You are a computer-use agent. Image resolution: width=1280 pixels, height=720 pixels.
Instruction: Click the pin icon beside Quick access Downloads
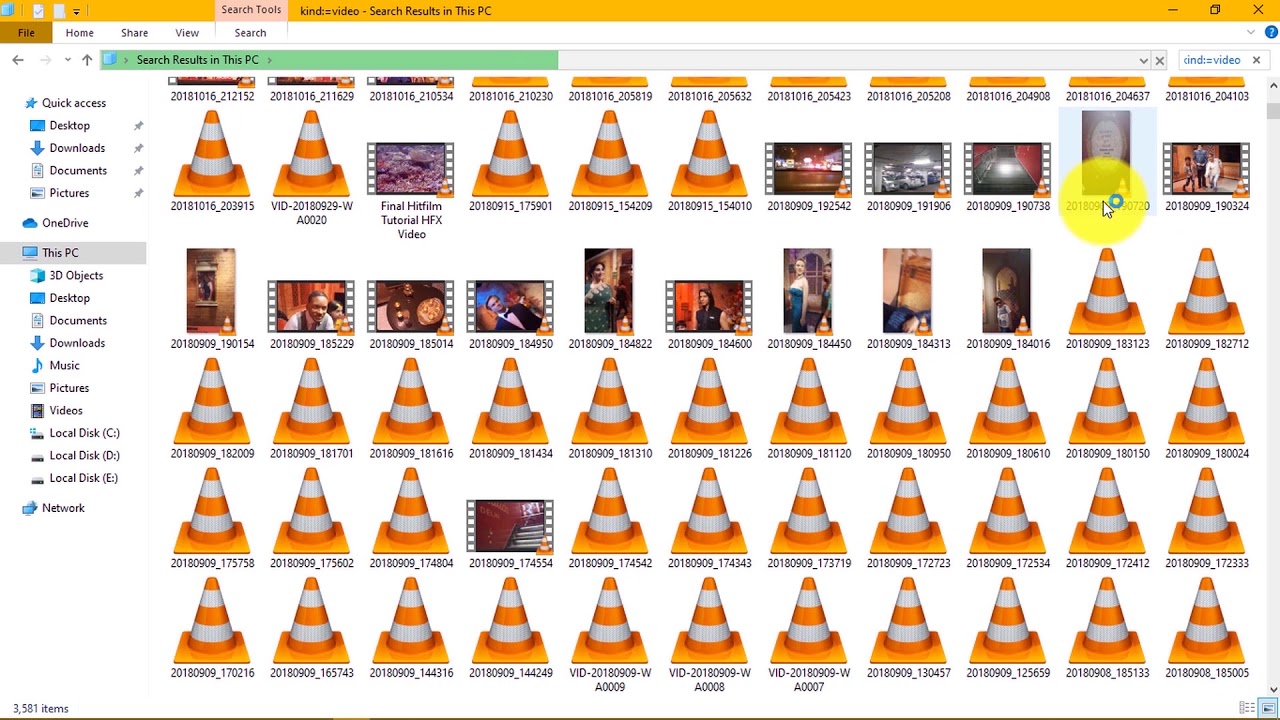point(138,148)
